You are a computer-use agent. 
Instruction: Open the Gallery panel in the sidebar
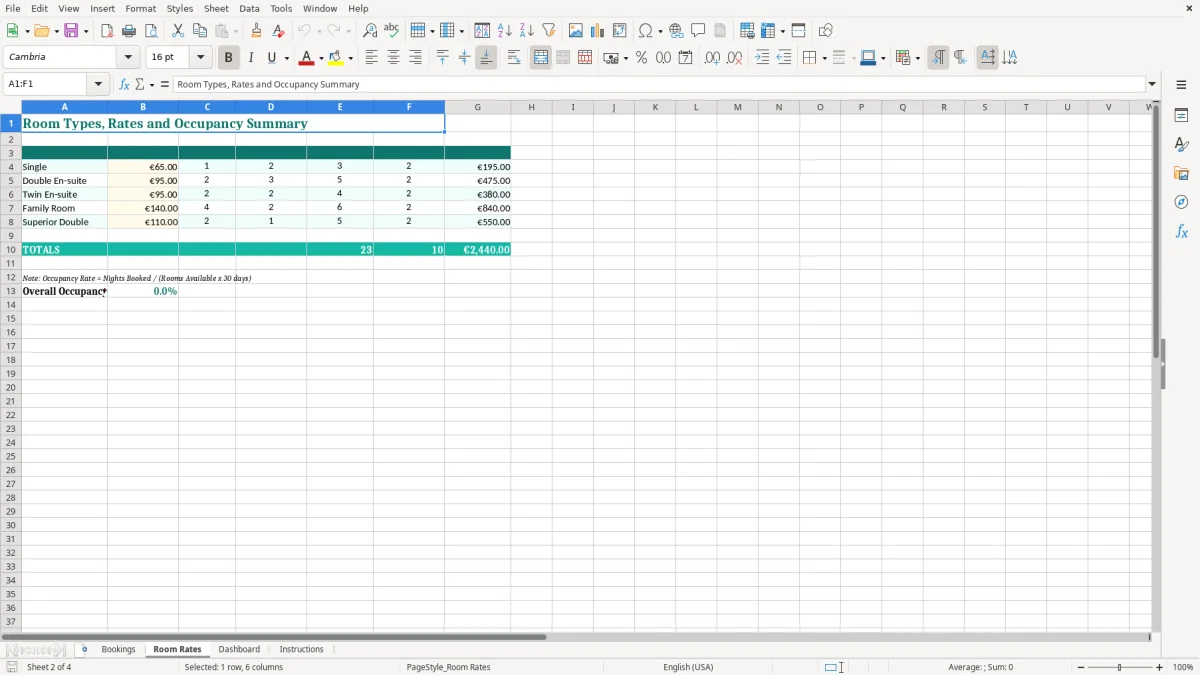pos(1181,173)
